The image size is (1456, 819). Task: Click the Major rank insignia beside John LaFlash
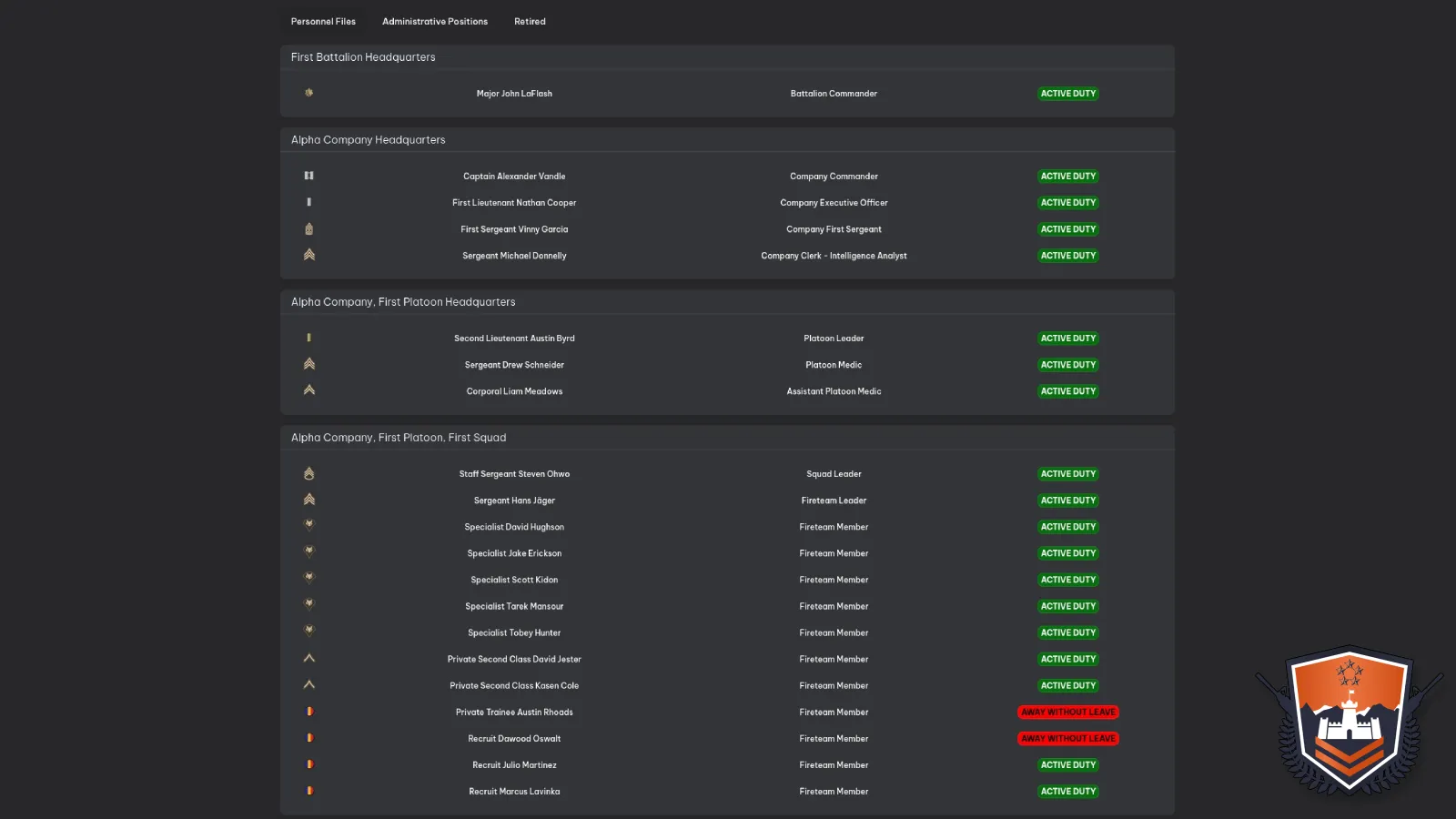click(308, 93)
